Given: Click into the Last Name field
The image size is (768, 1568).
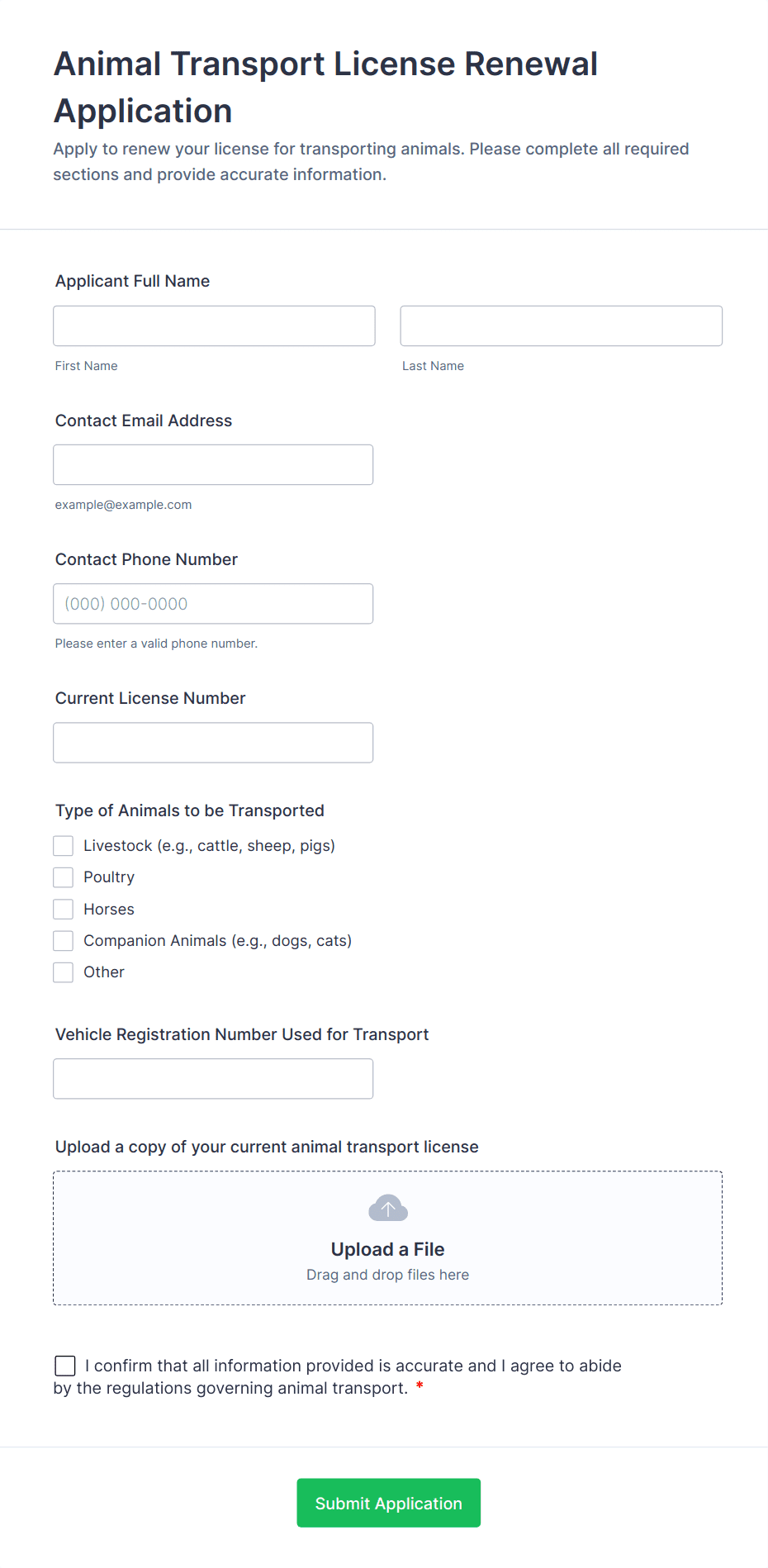Looking at the screenshot, I should [561, 326].
